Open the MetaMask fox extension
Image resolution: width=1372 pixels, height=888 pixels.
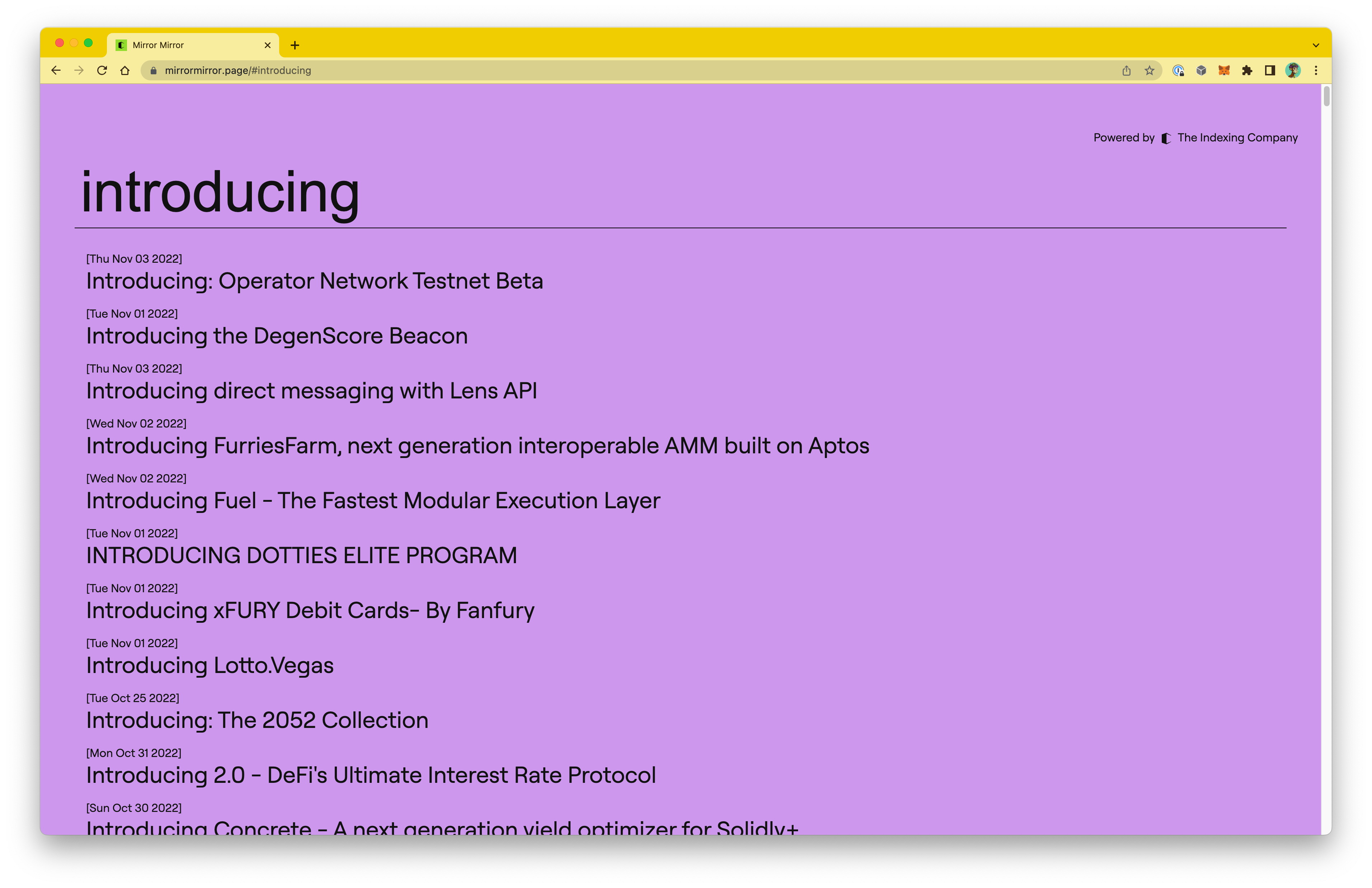click(x=1224, y=70)
